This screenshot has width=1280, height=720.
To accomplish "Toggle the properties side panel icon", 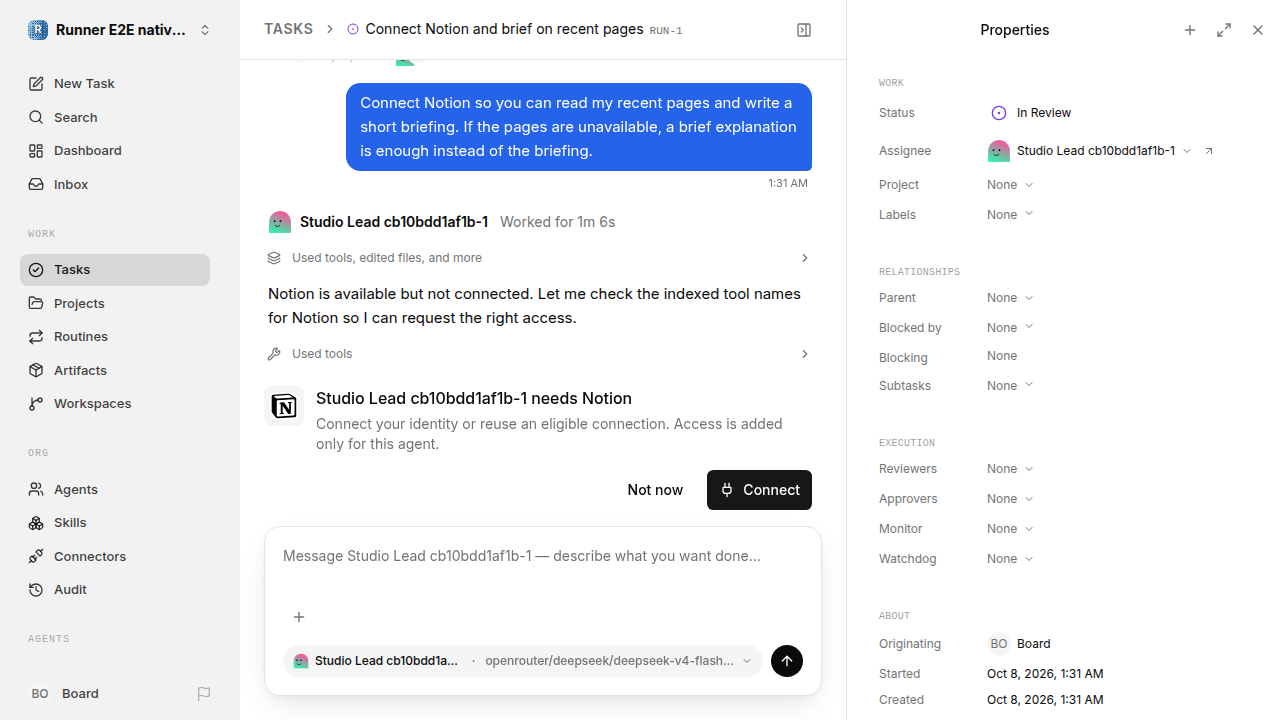I will [804, 30].
